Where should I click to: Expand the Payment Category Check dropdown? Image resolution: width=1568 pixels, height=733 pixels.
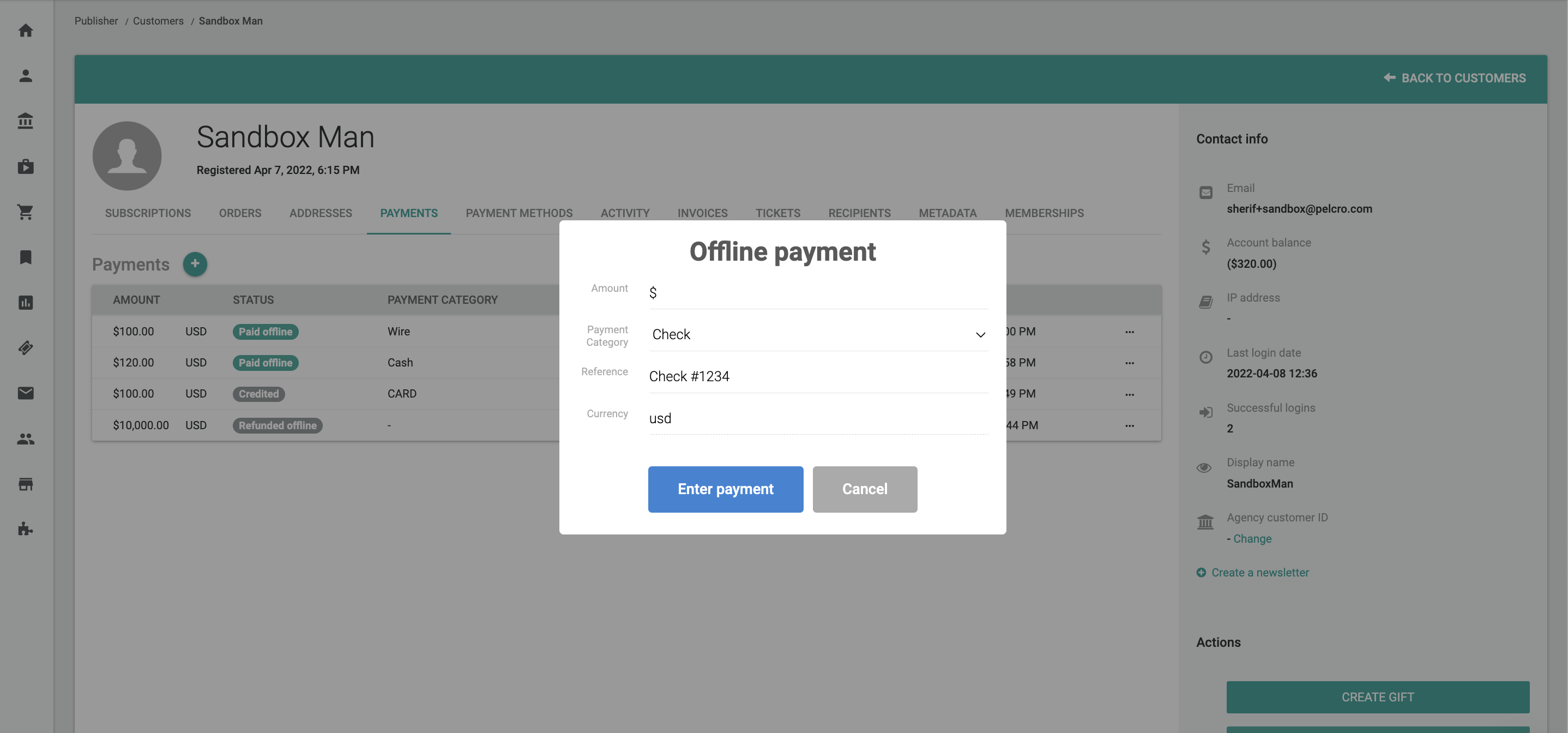(x=818, y=334)
